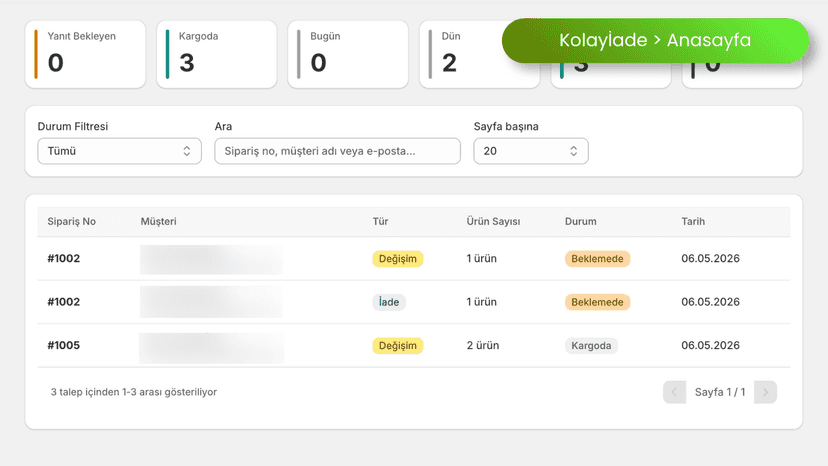This screenshot has width=828, height=466.
Task: Select the Değişim badge in the first #1002 row
Action: (398, 259)
